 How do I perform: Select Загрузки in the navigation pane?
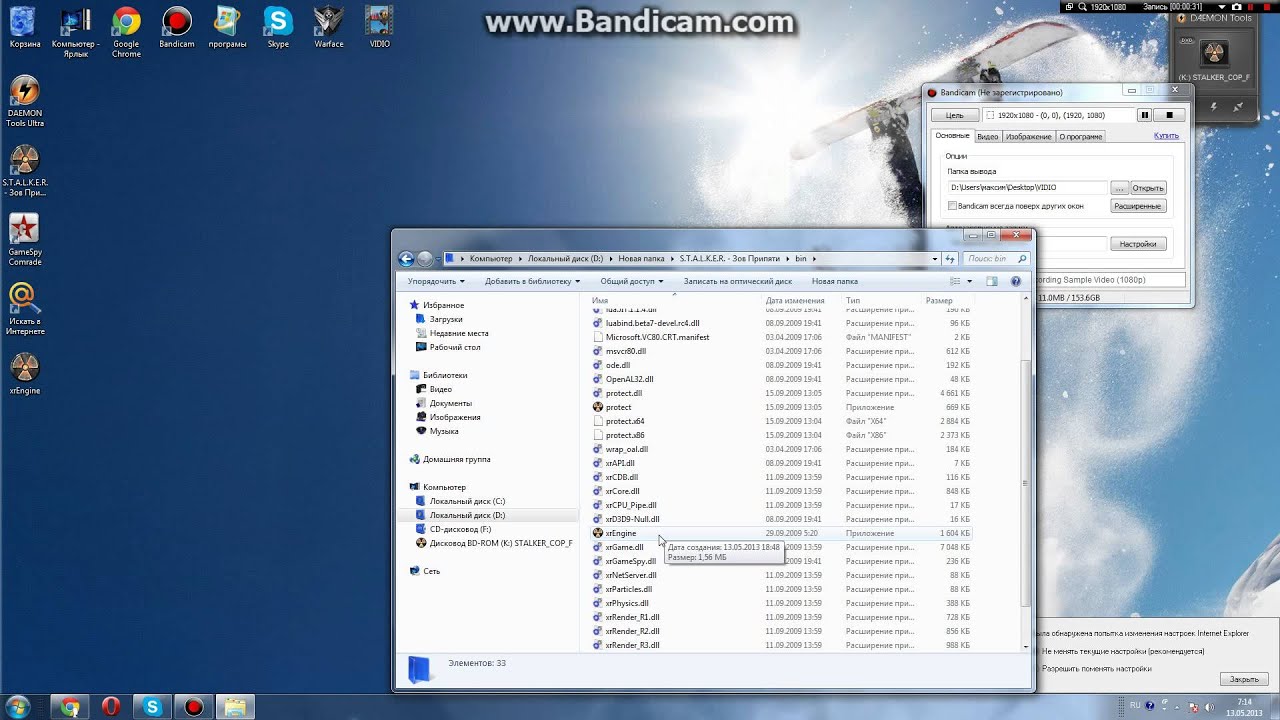pos(446,319)
